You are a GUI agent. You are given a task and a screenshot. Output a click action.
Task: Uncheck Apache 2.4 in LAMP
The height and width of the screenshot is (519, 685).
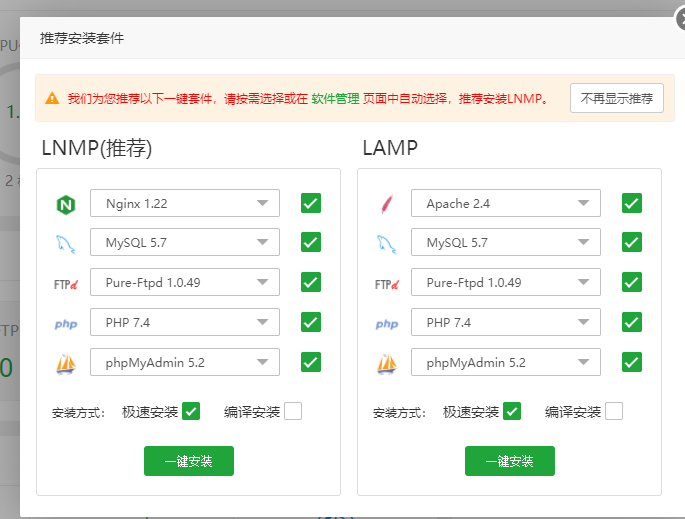coord(632,203)
